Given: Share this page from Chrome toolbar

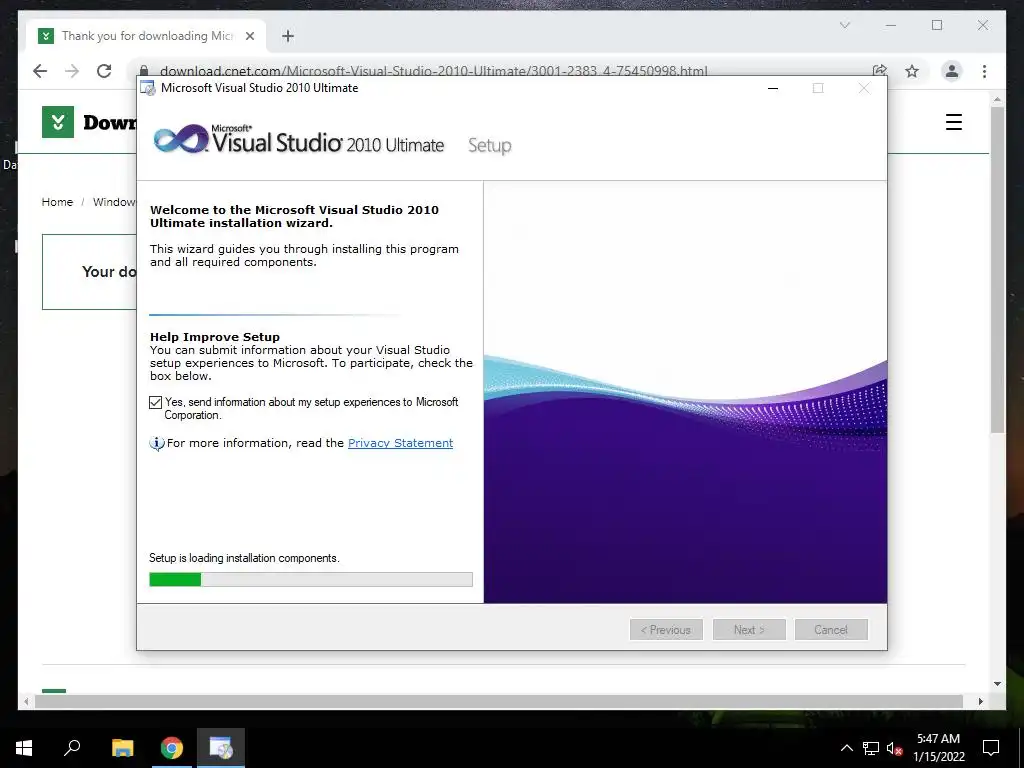Looking at the screenshot, I should click(x=880, y=71).
